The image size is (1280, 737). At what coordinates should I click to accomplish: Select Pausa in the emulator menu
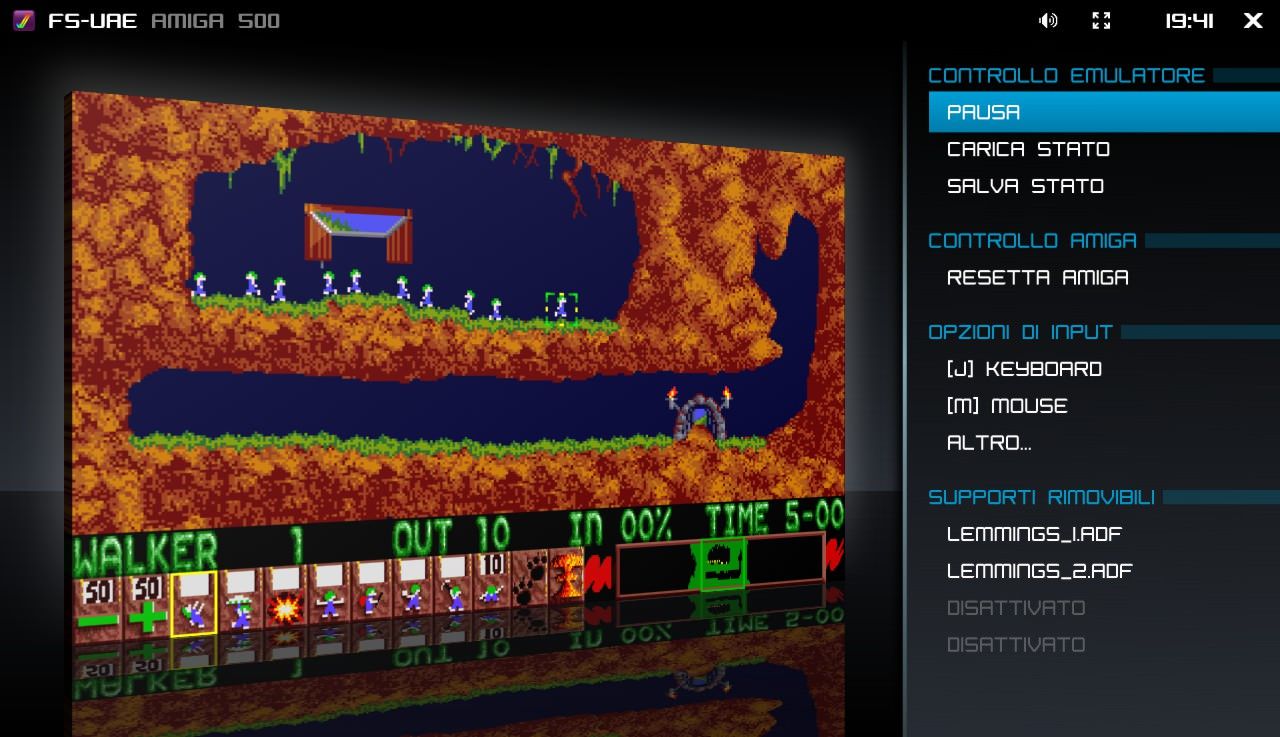[1104, 112]
